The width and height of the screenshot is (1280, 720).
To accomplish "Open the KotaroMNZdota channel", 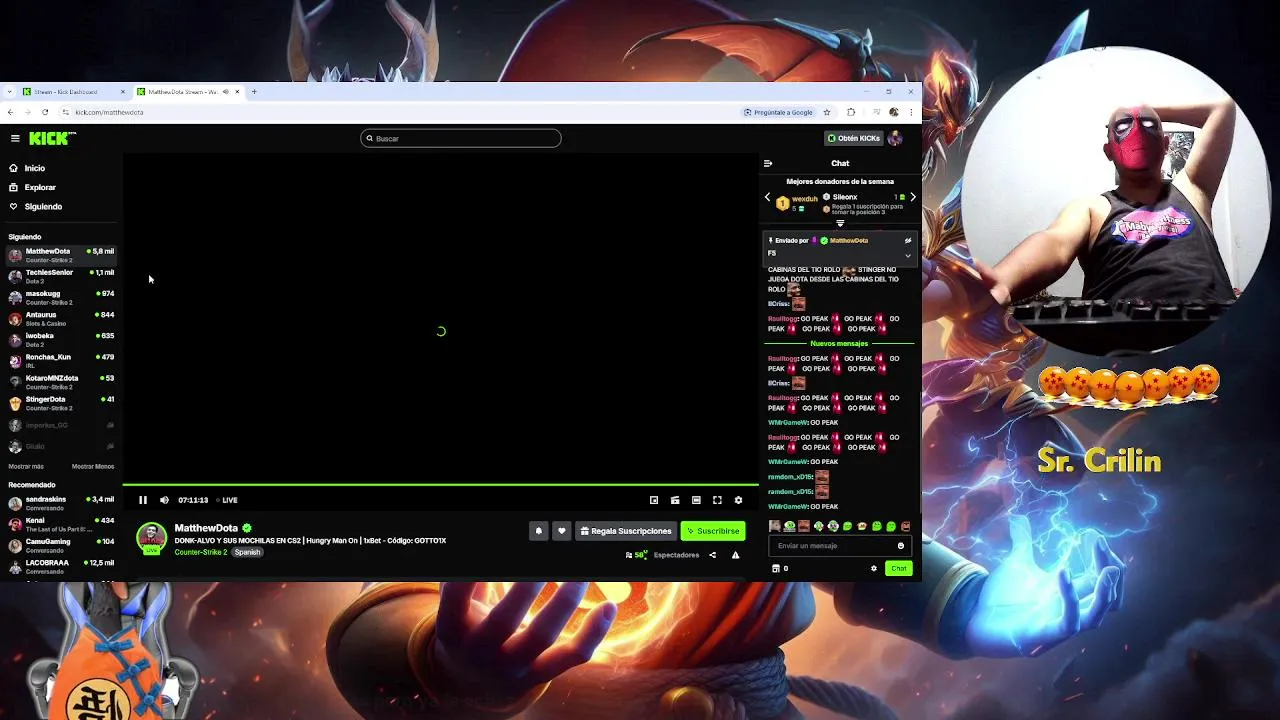I will pyautogui.click(x=61, y=382).
